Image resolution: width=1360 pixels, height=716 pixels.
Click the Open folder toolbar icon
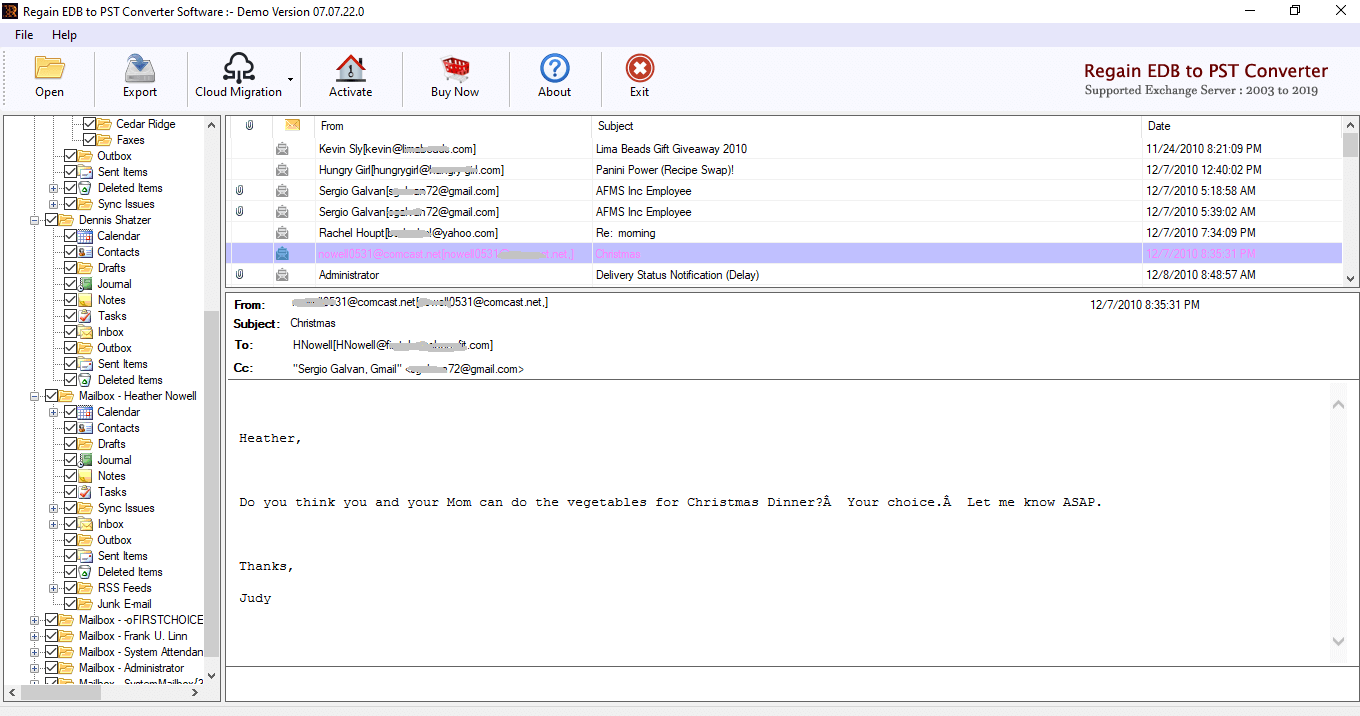pyautogui.click(x=49, y=68)
